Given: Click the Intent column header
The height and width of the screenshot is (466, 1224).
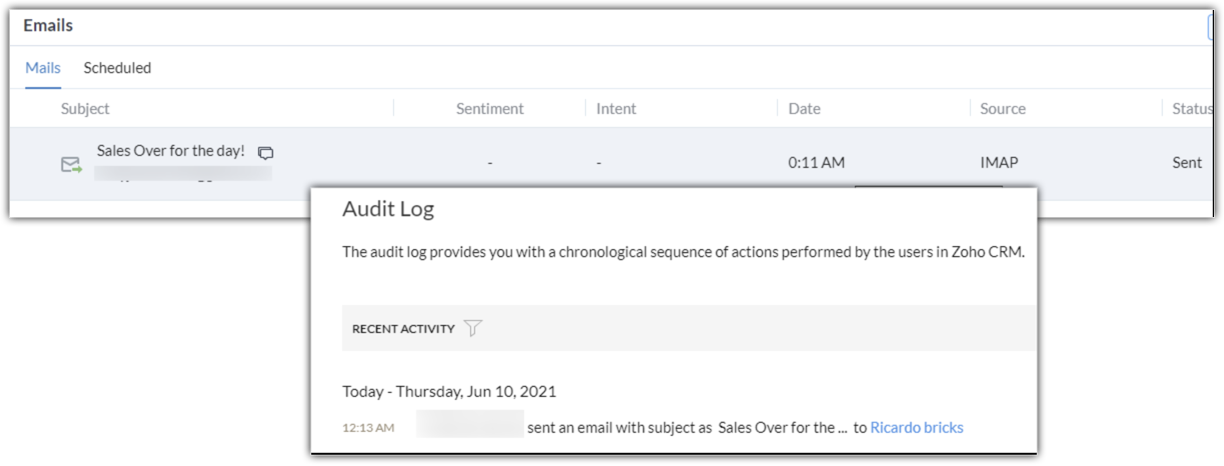Looking at the screenshot, I should (x=616, y=108).
